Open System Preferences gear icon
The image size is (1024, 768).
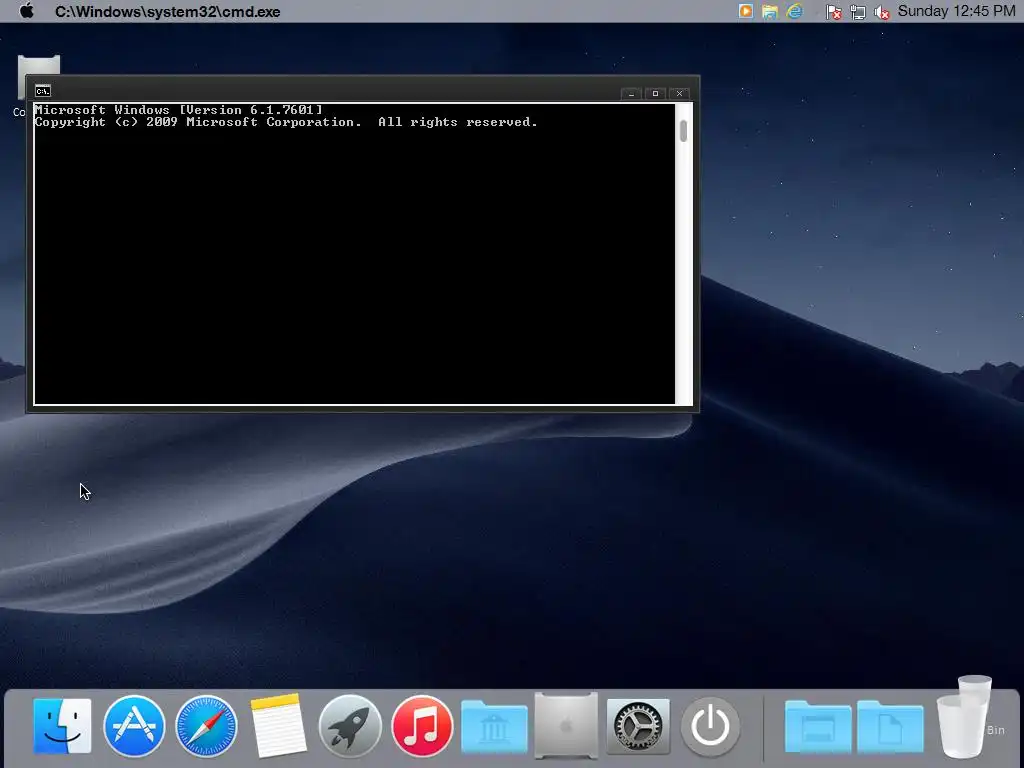tap(638, 726)
